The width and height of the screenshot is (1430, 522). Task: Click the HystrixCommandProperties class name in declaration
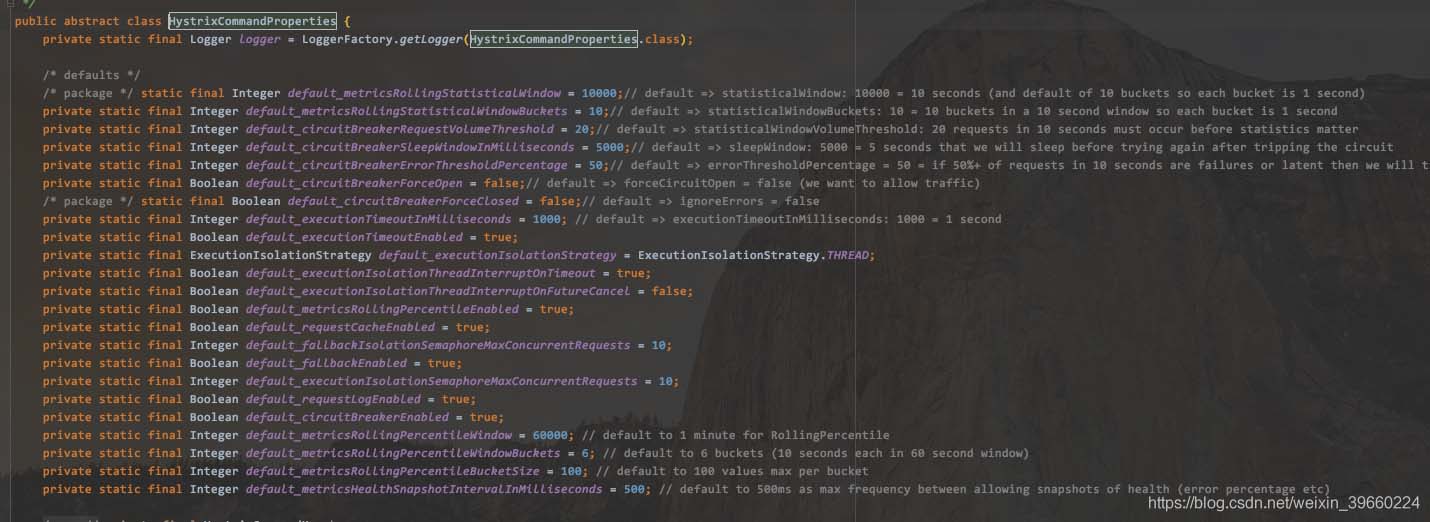(x=252, y=21)
